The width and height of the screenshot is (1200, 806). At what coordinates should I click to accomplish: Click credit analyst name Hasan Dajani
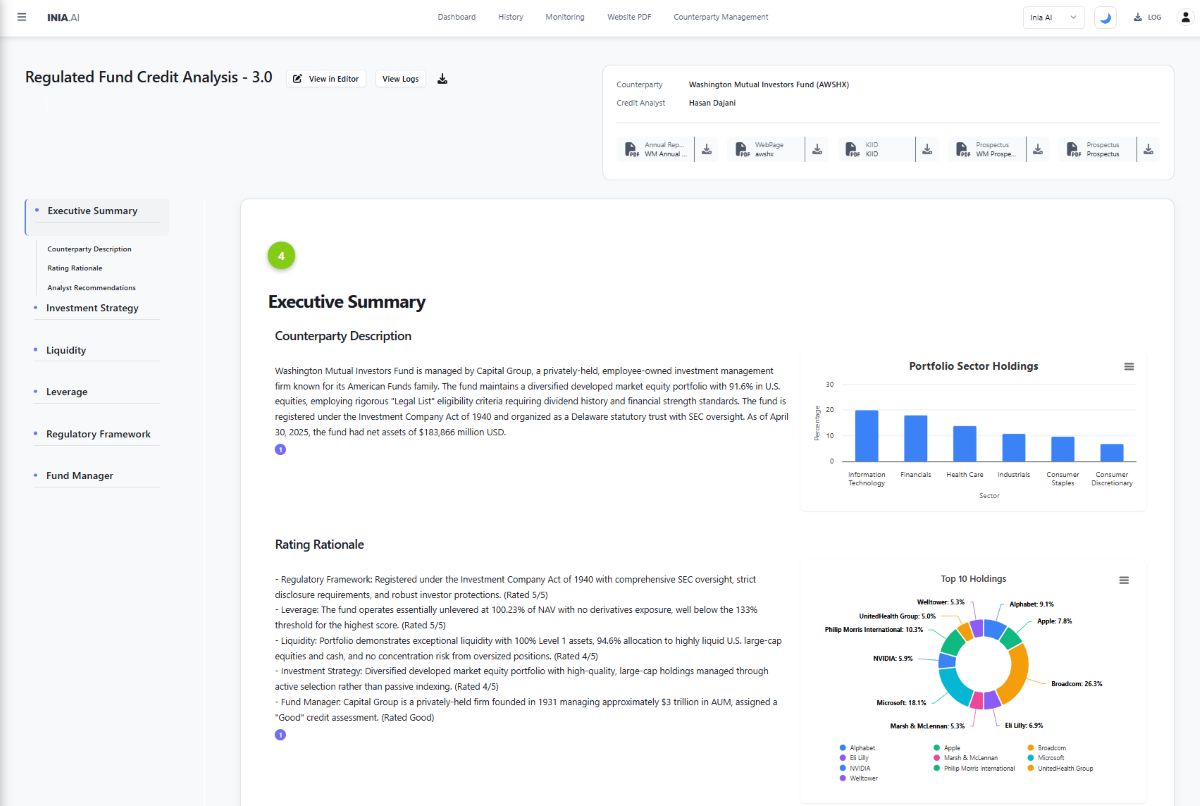pos(711,103)
